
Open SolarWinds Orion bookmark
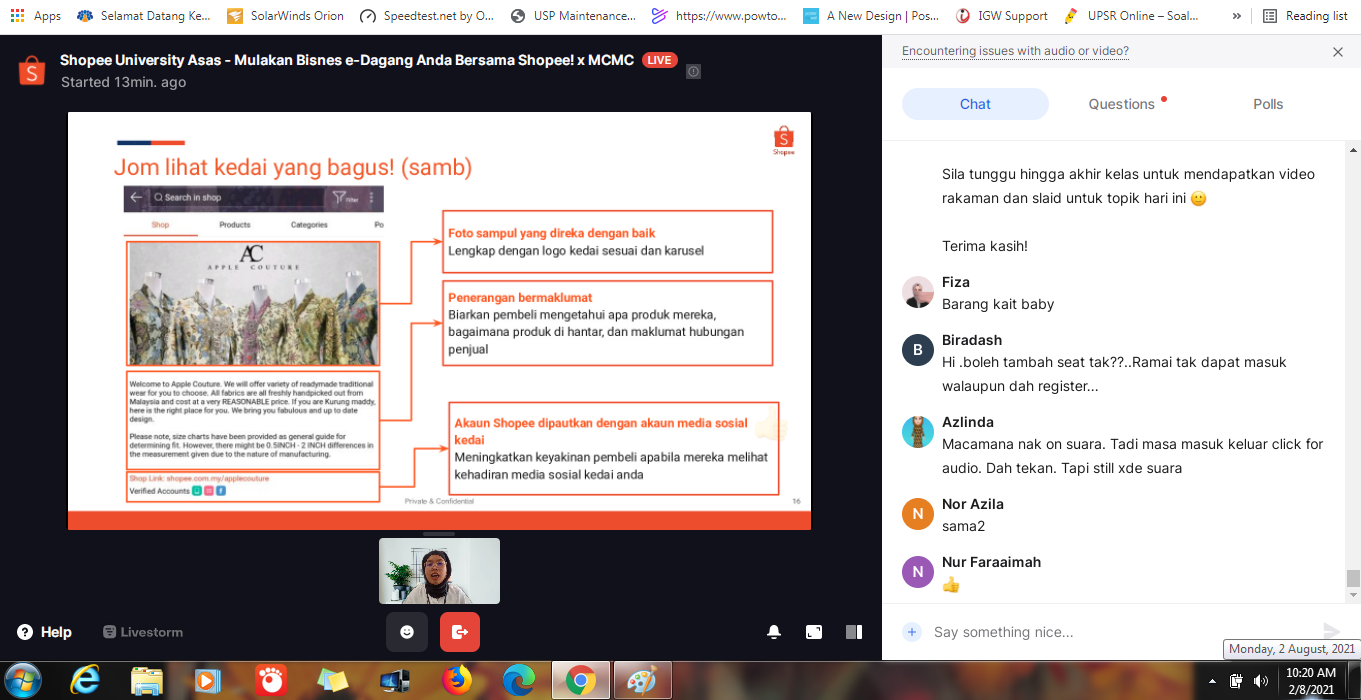[x=285, y=16]
